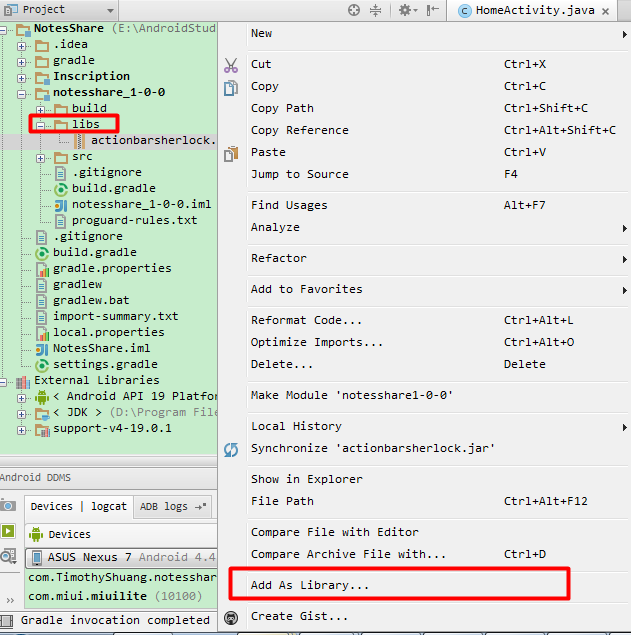Switch to Devices | logcat tab
631x635 pixels.
tap(79, 507)
